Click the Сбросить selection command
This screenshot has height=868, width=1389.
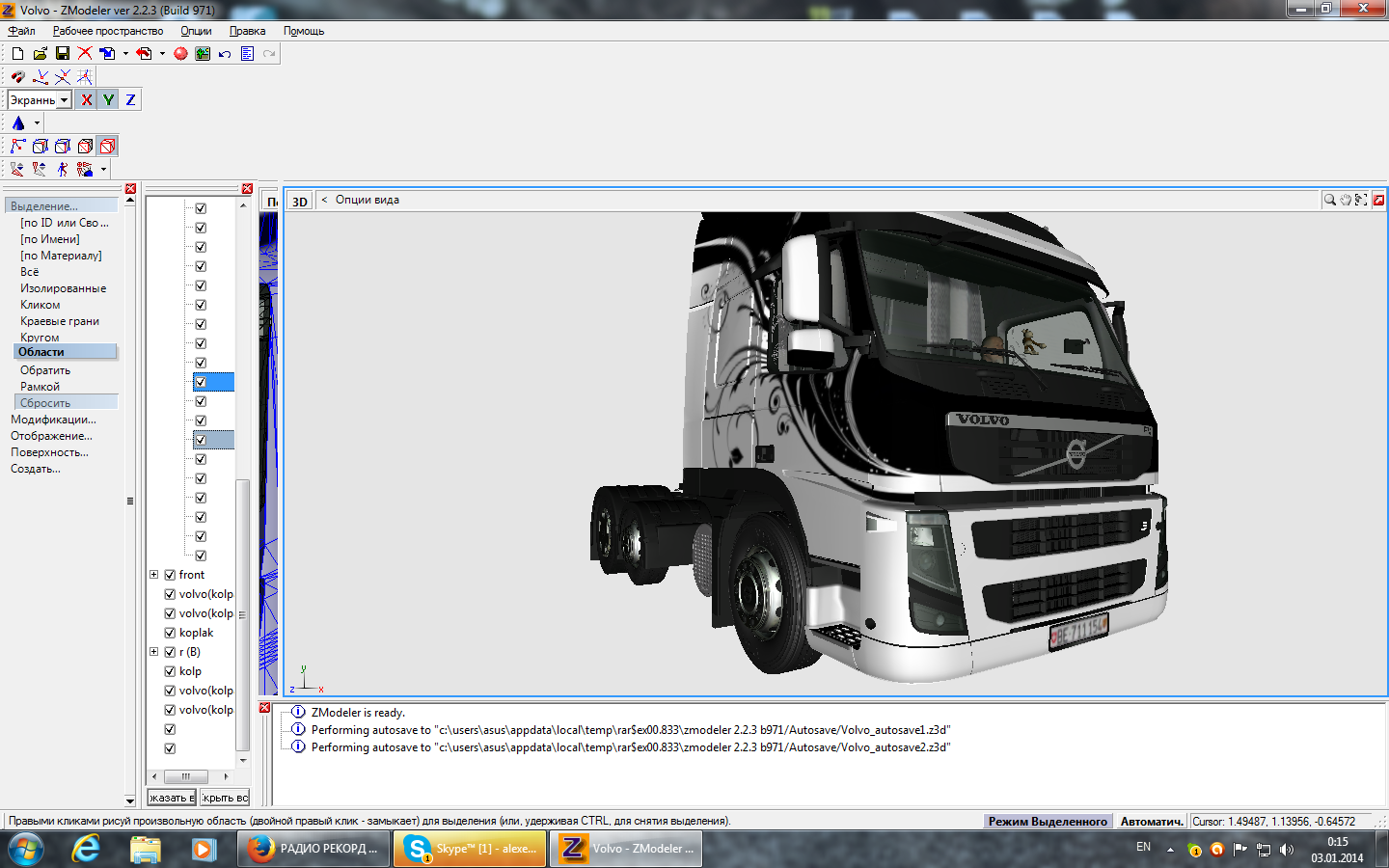click(45, 403)
